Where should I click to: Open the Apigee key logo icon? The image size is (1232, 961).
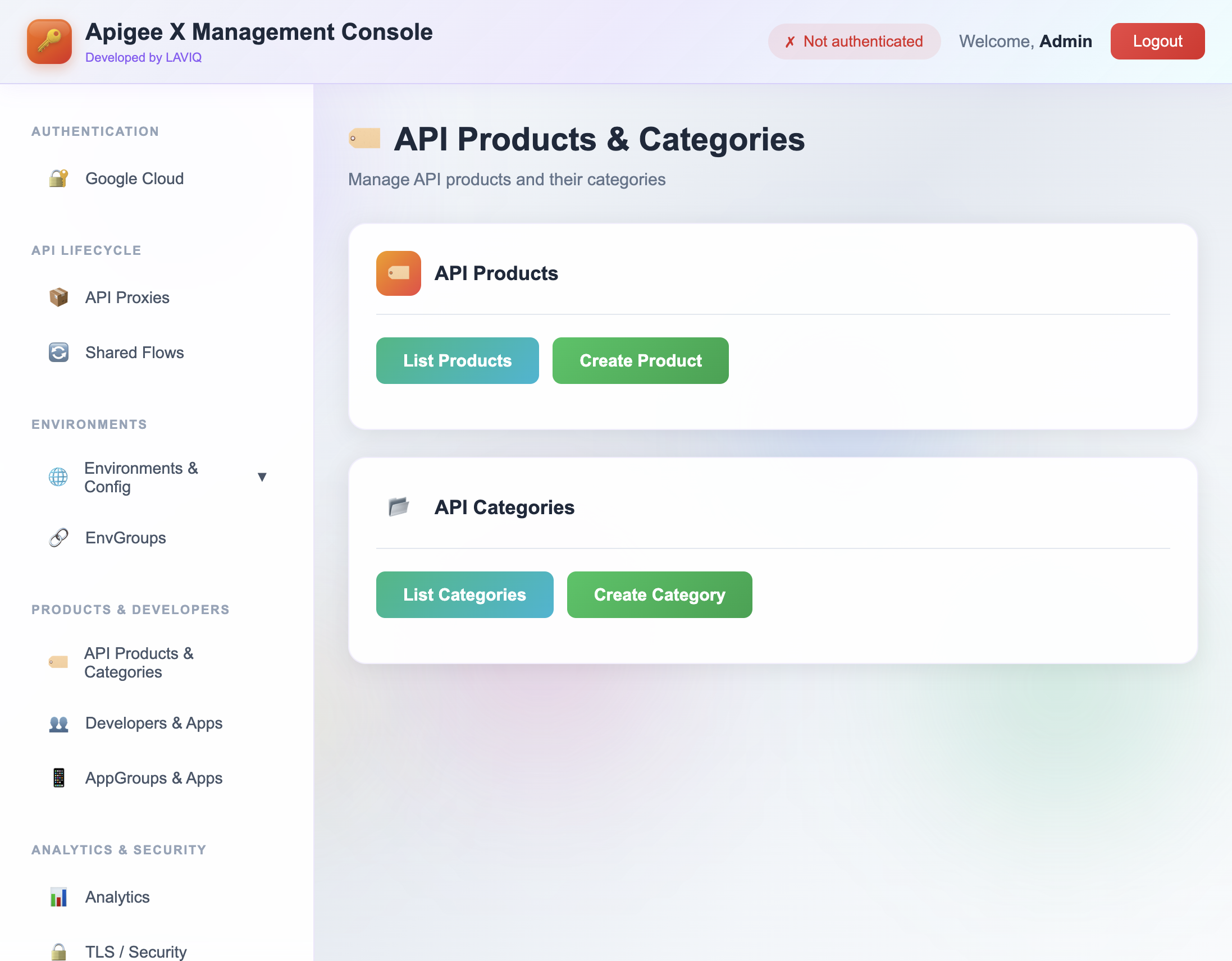49,41
